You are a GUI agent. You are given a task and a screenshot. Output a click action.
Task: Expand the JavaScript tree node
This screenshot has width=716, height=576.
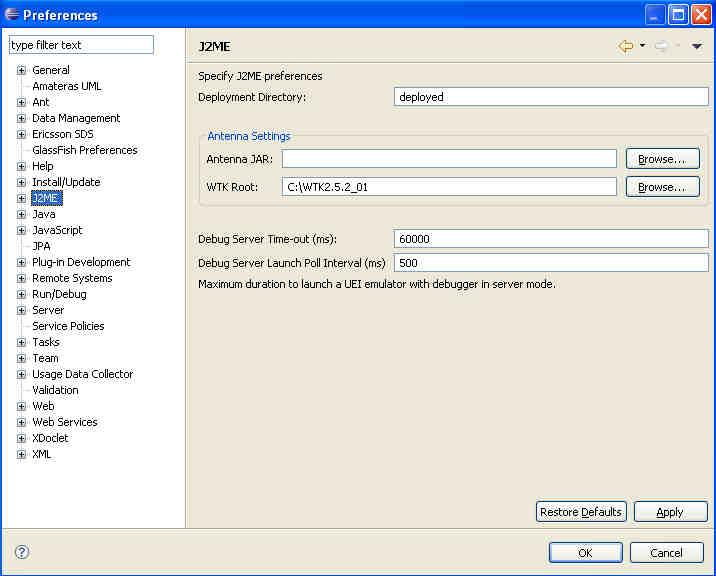pyautogui.click(x=21, y=230)
